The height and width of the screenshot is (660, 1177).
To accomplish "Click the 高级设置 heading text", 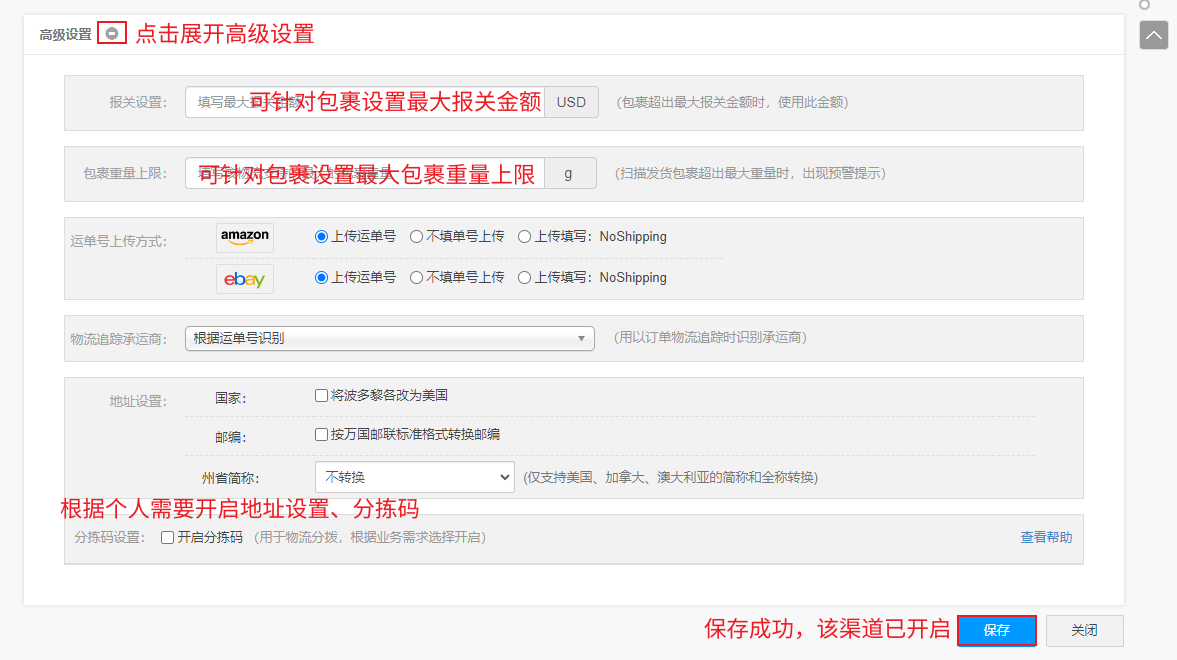I will 65,35.
